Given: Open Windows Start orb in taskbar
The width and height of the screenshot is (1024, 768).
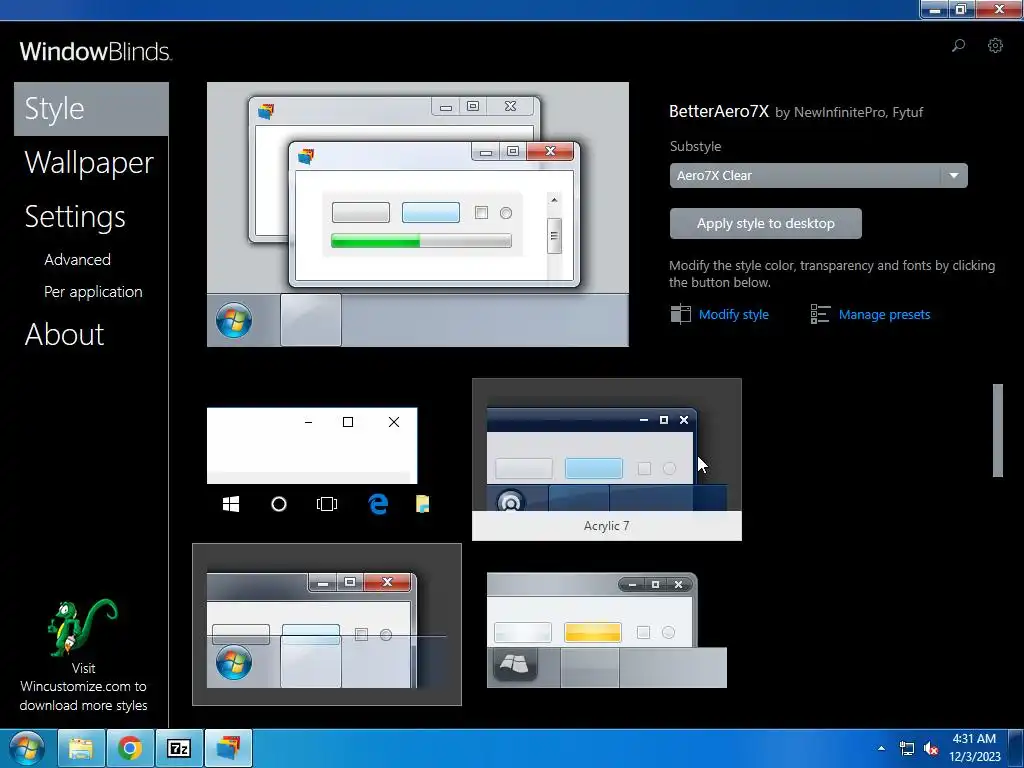Looking at the screenshot, I should click(27, 748).
